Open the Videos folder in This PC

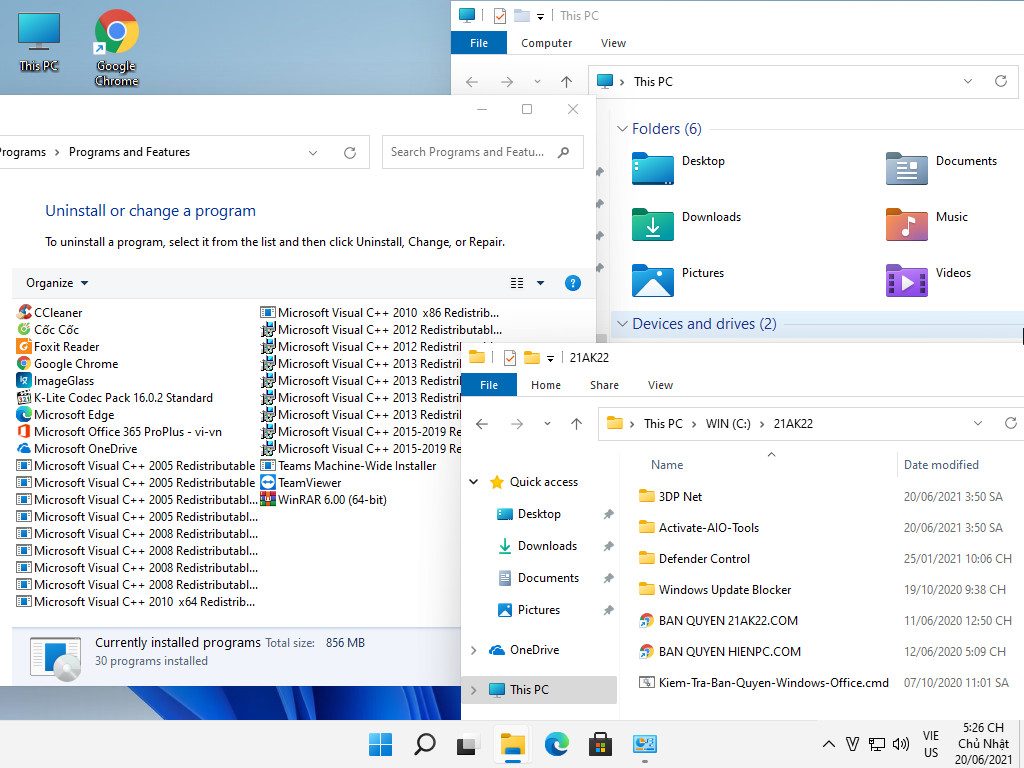(x=928, y=280)
